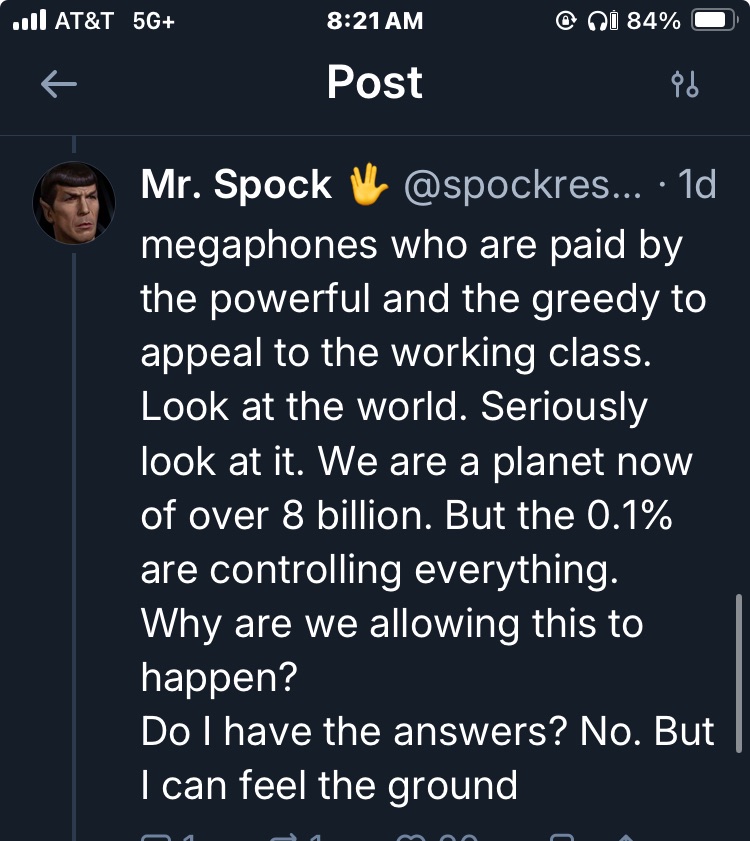Tap the Vulcan salute emoji

pyautogui.click(x=367, y=185)
